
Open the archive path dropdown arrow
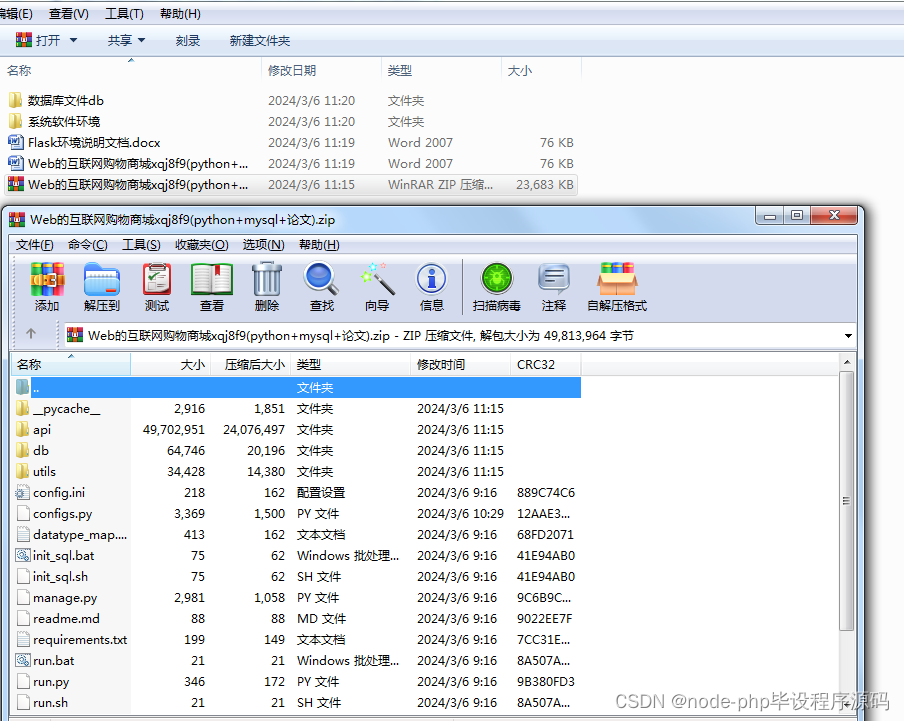point(847,335)
